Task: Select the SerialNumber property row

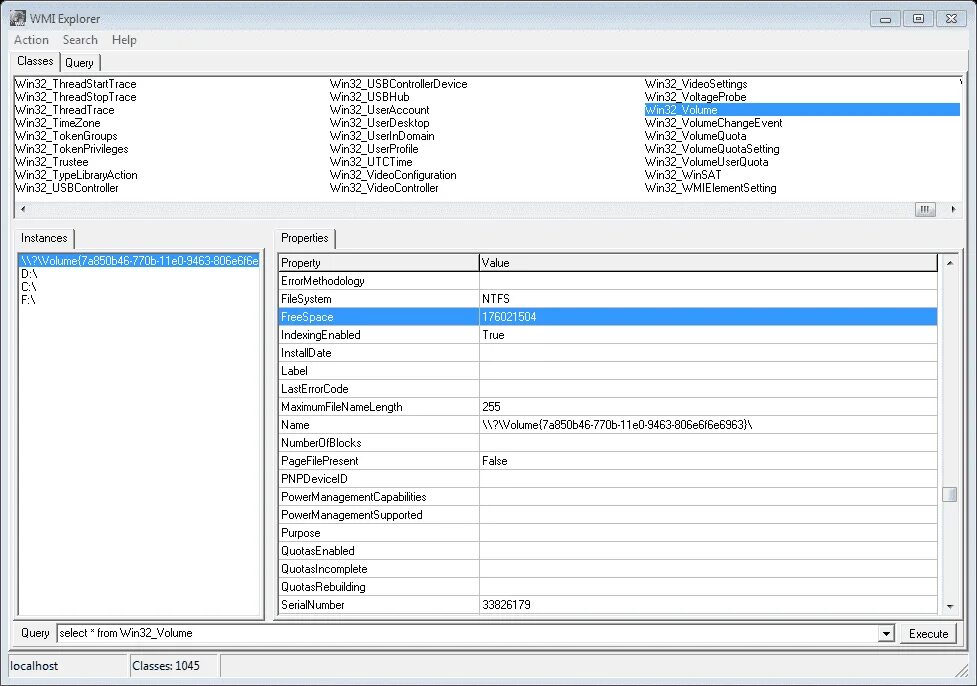Action: [608, 605]
